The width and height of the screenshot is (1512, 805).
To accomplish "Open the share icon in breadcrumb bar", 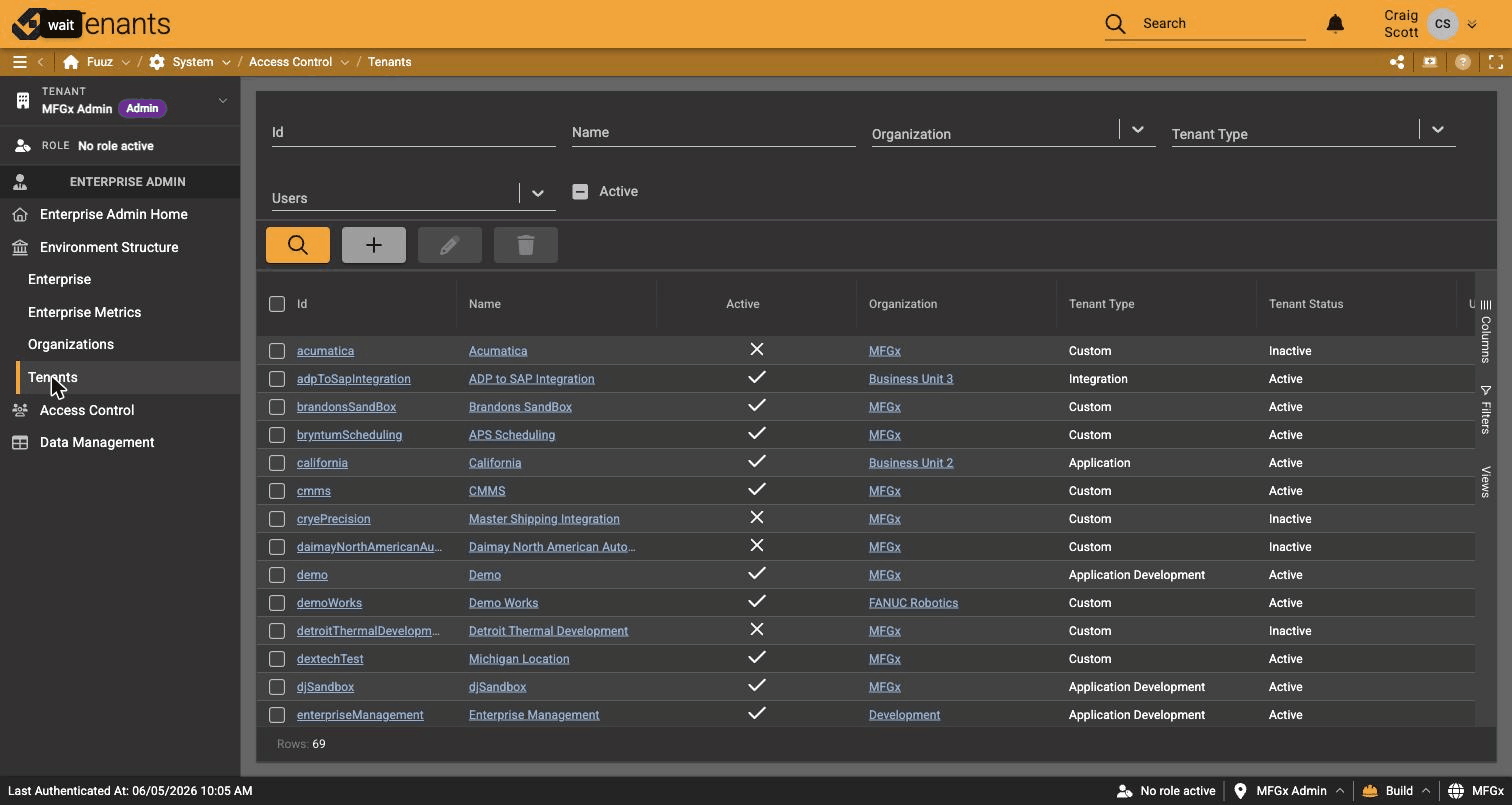I will [x=1397, y=62].
